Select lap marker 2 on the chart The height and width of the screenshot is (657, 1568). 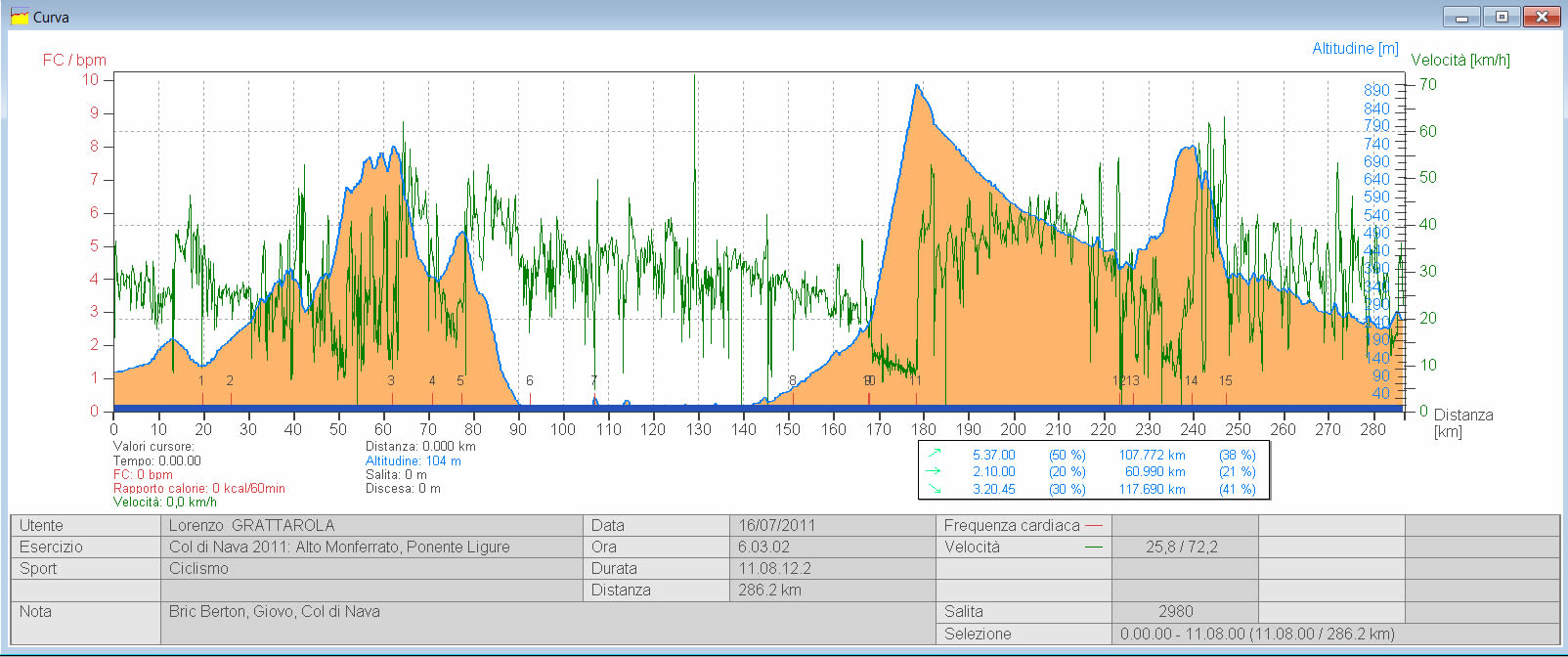click(x=230, y=381)
